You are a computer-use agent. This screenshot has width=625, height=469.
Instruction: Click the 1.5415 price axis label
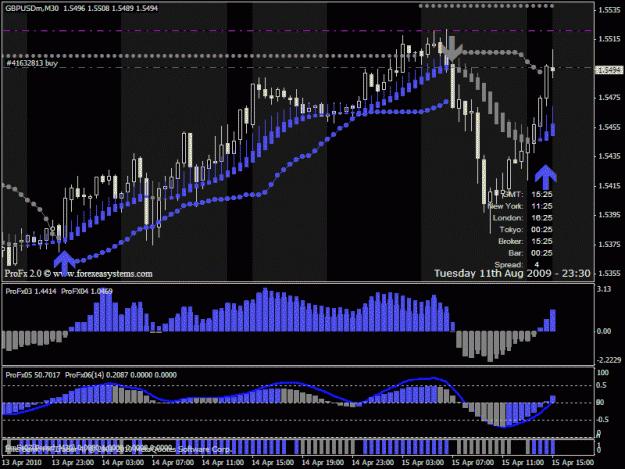pos(609,186)
